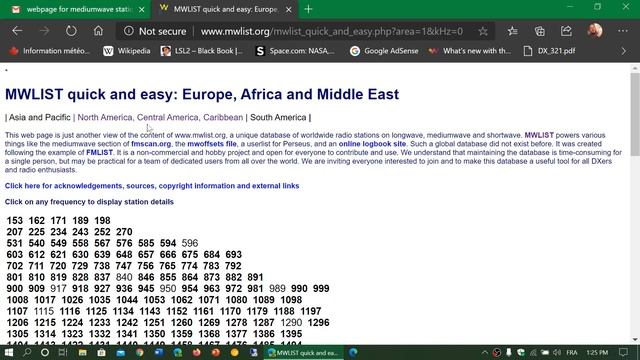Close the MWLIST quick and easy tab
640x360 pixels.
[289, 9]
